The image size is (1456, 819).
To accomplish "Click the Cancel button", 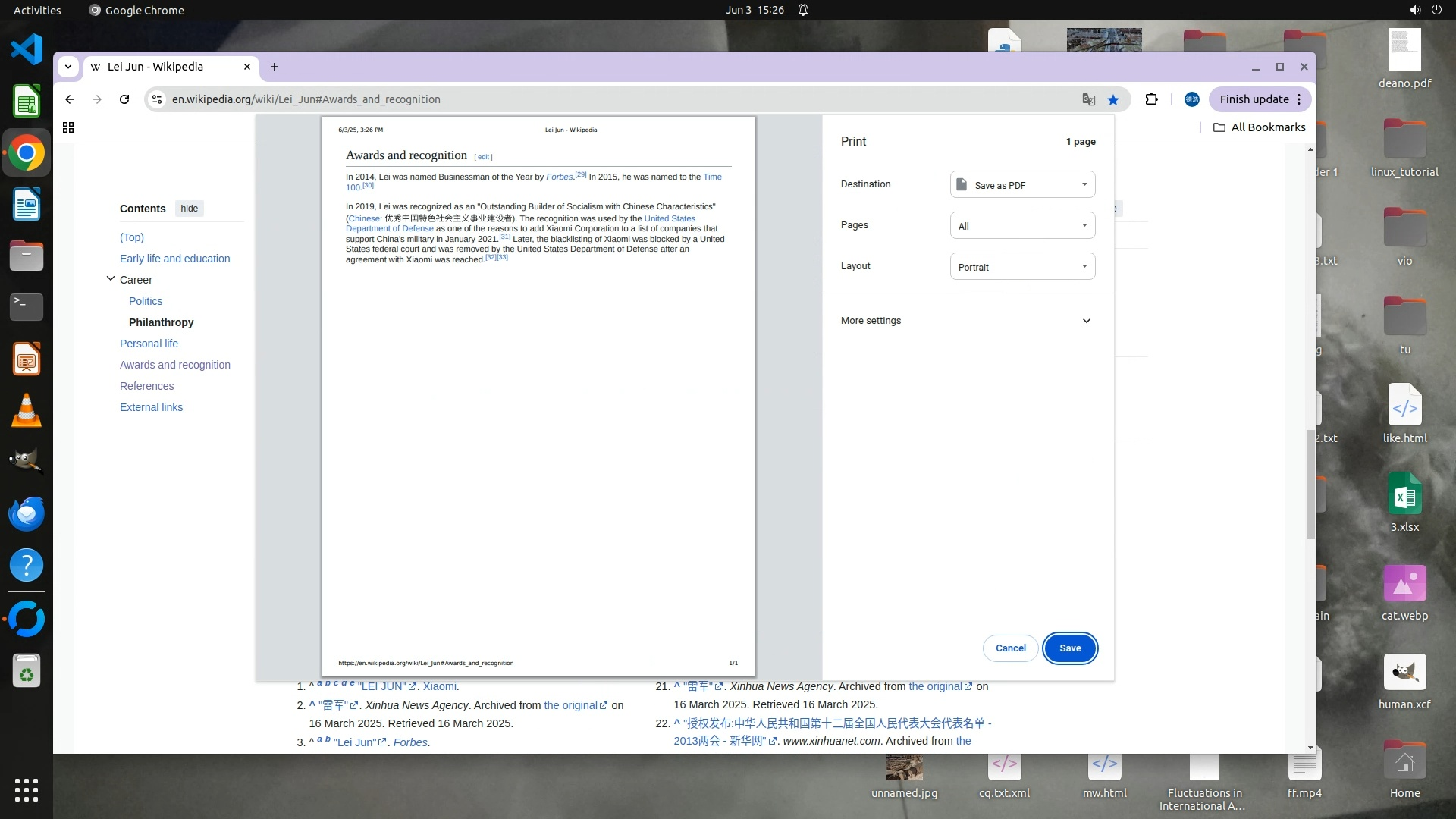I will [x=1010, y=648].
